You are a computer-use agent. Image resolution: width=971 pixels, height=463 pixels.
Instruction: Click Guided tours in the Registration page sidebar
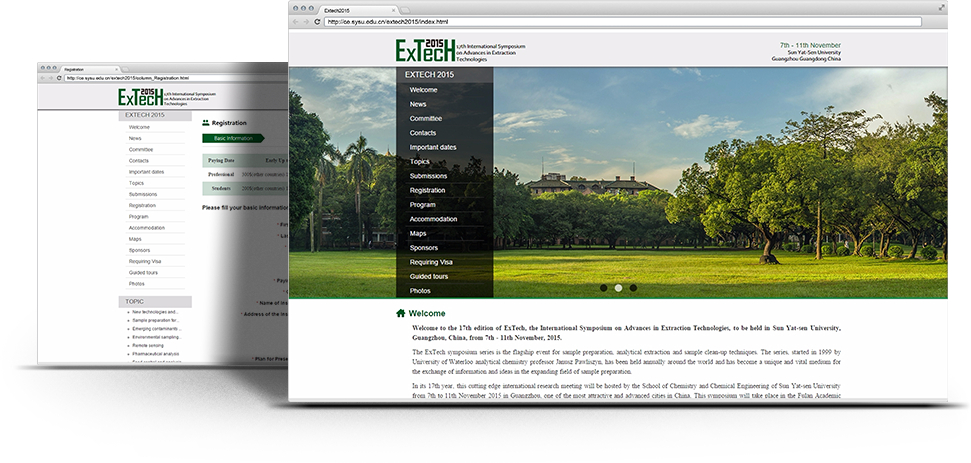point(143,272)
